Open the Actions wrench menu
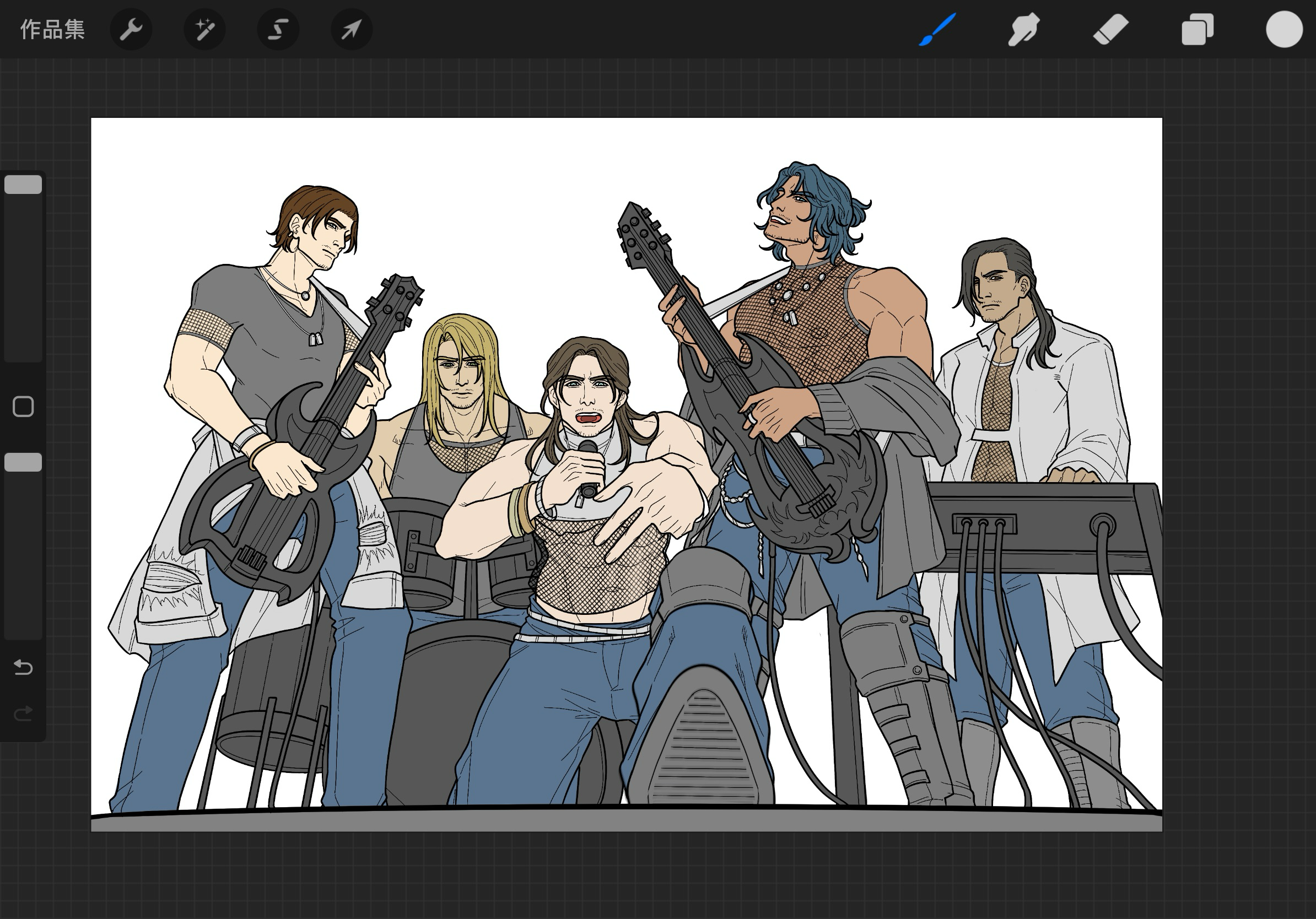The height and width of the screenshot is (919, 1316). click(x=131, y=29)
